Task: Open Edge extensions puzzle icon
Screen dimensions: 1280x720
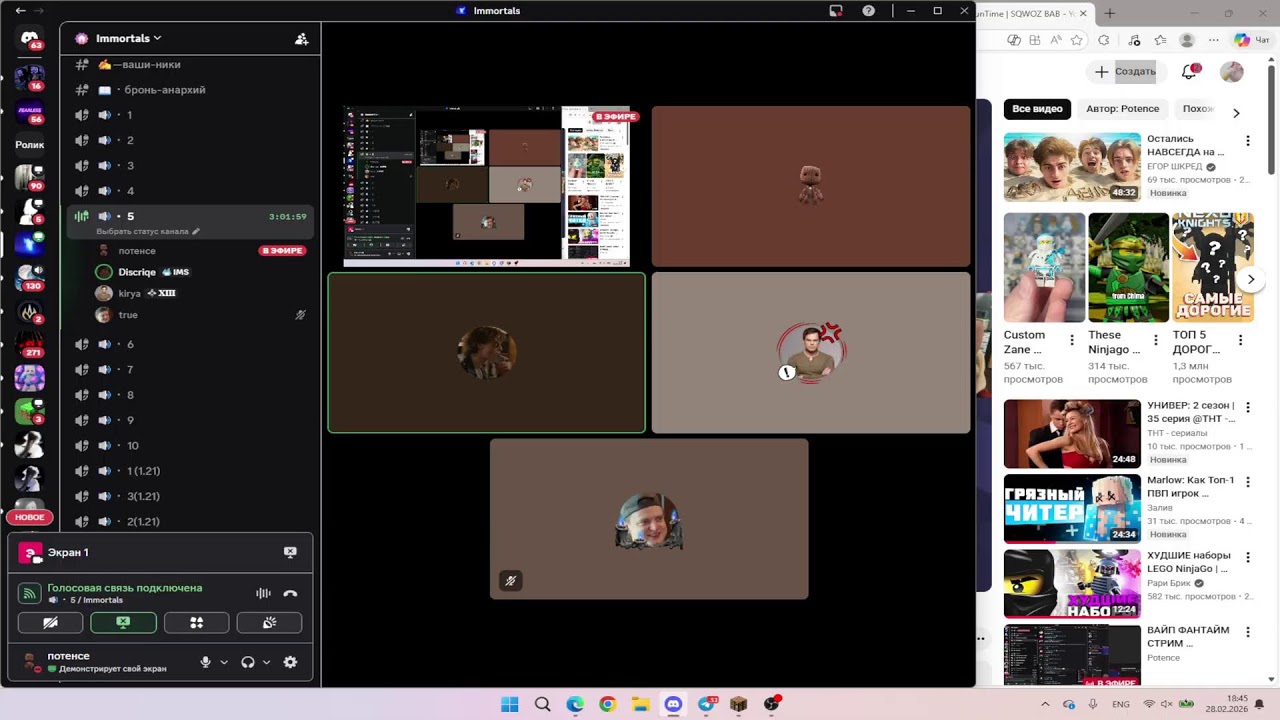Action: coord(1104,40)
